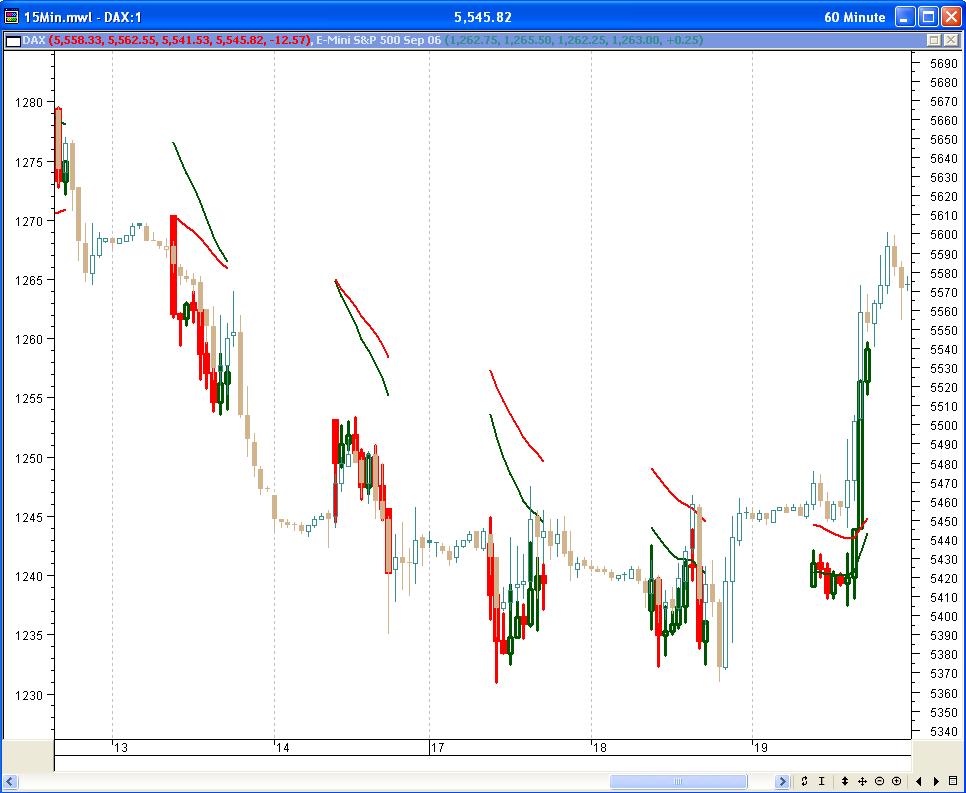Page the chart right with the right triangle icon
The width and height of the screenshot is (966, 793).
[937, 781]
